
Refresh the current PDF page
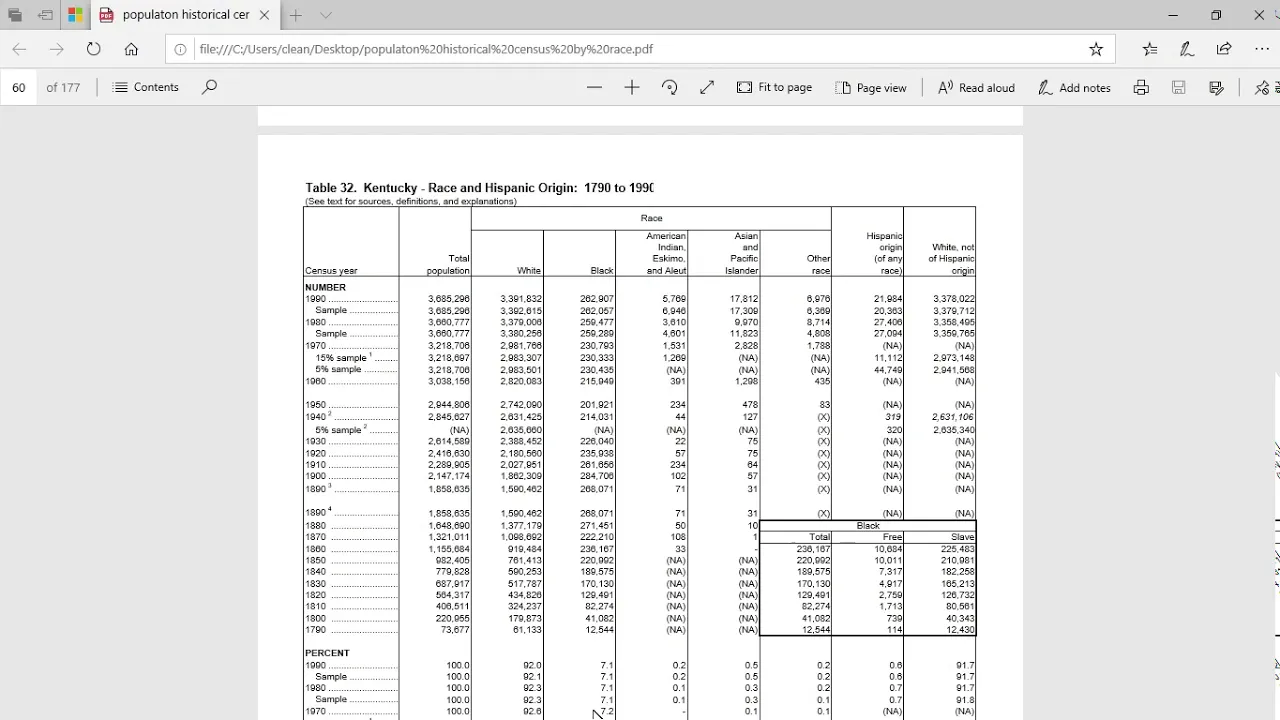point(94,49)
